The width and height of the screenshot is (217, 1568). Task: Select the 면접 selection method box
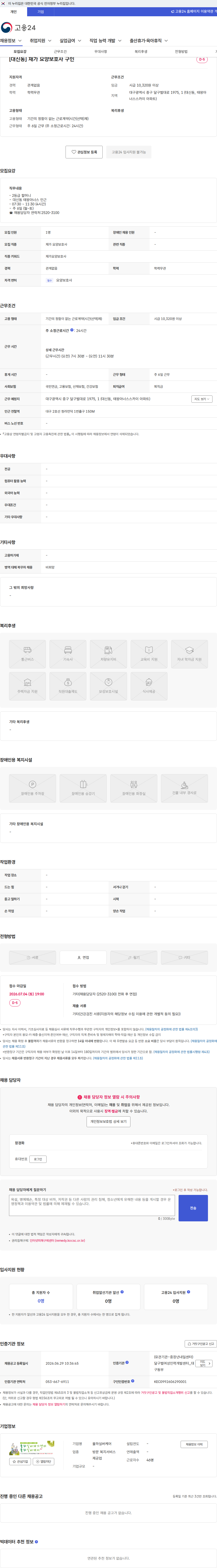(x=83, y=957)
